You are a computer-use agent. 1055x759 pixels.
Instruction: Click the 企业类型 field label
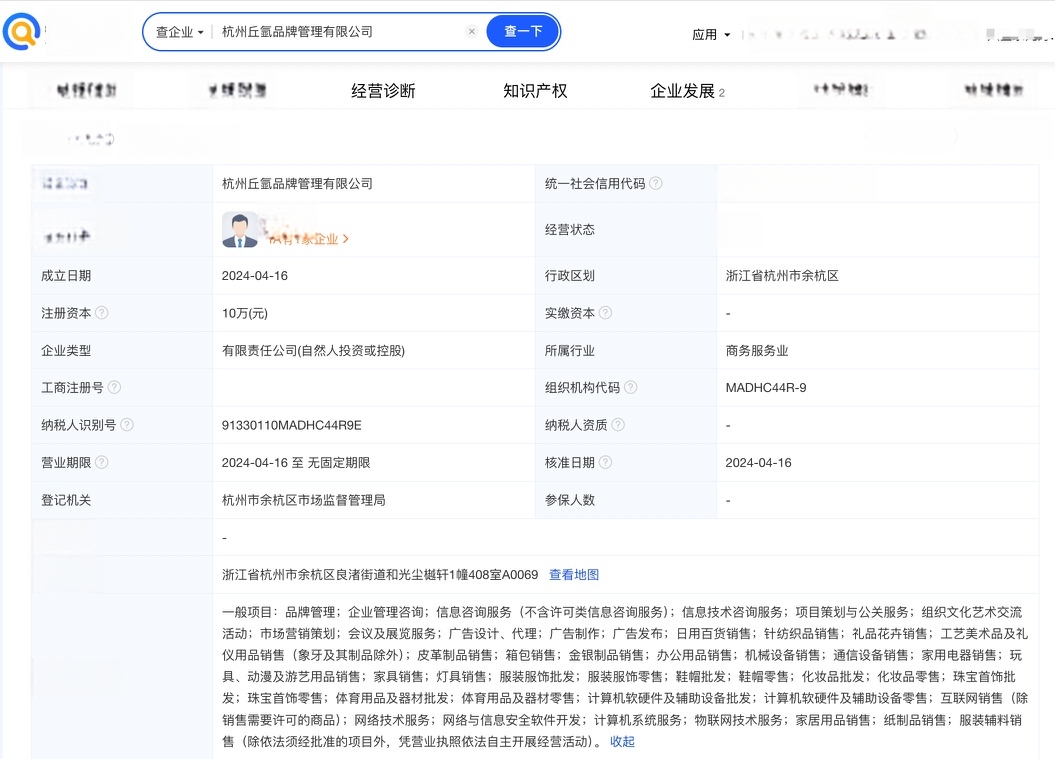66,351
